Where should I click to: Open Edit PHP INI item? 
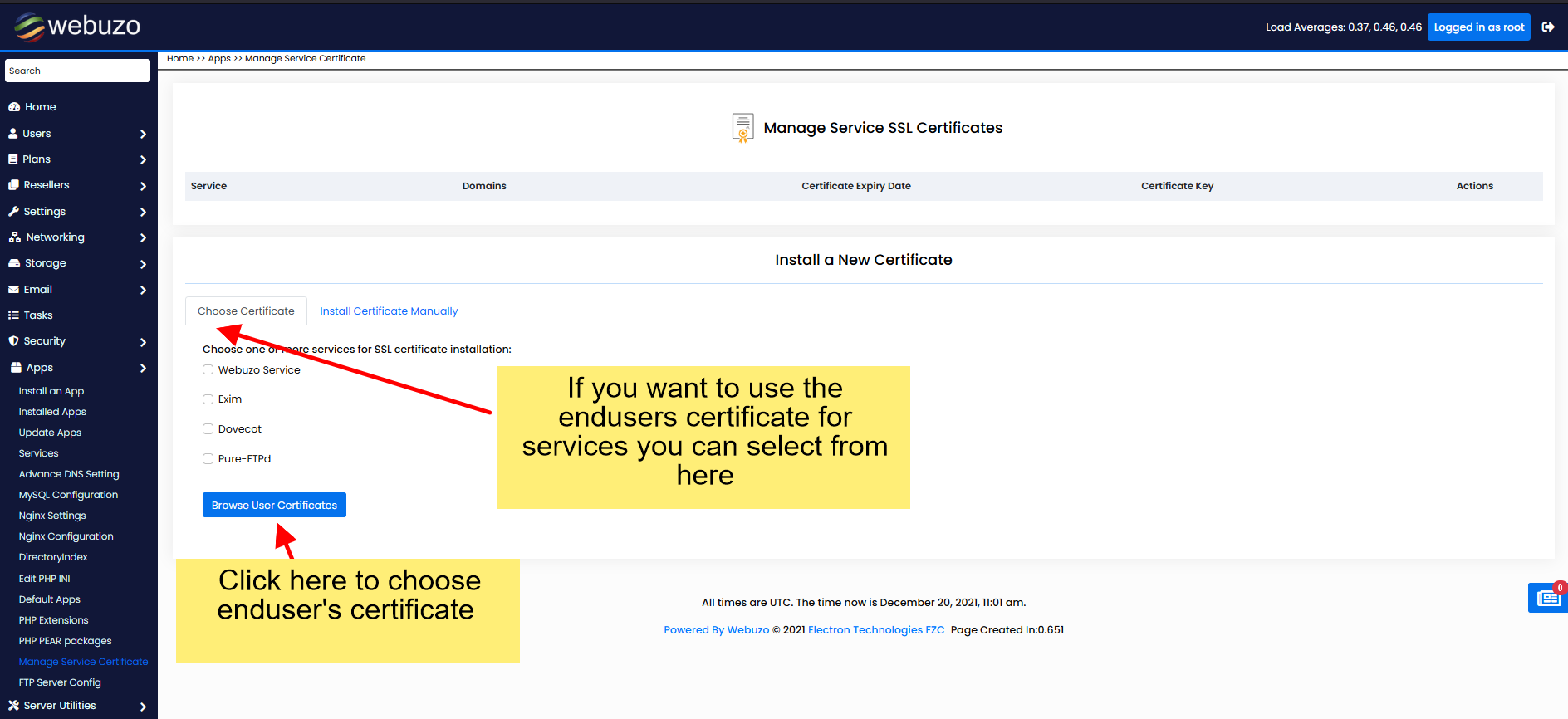[44, 579]
